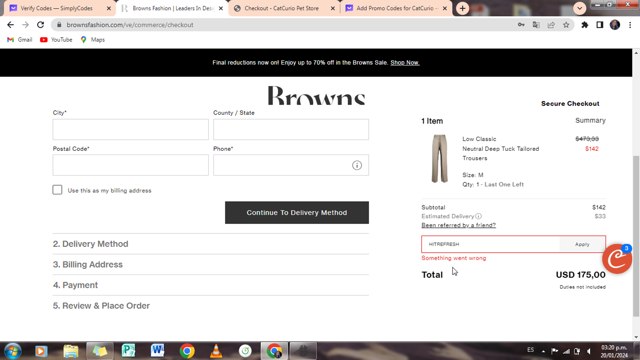Switch to Checkout CatCurio Pet Store tab

pyautogui.click(x=284, y=8)
